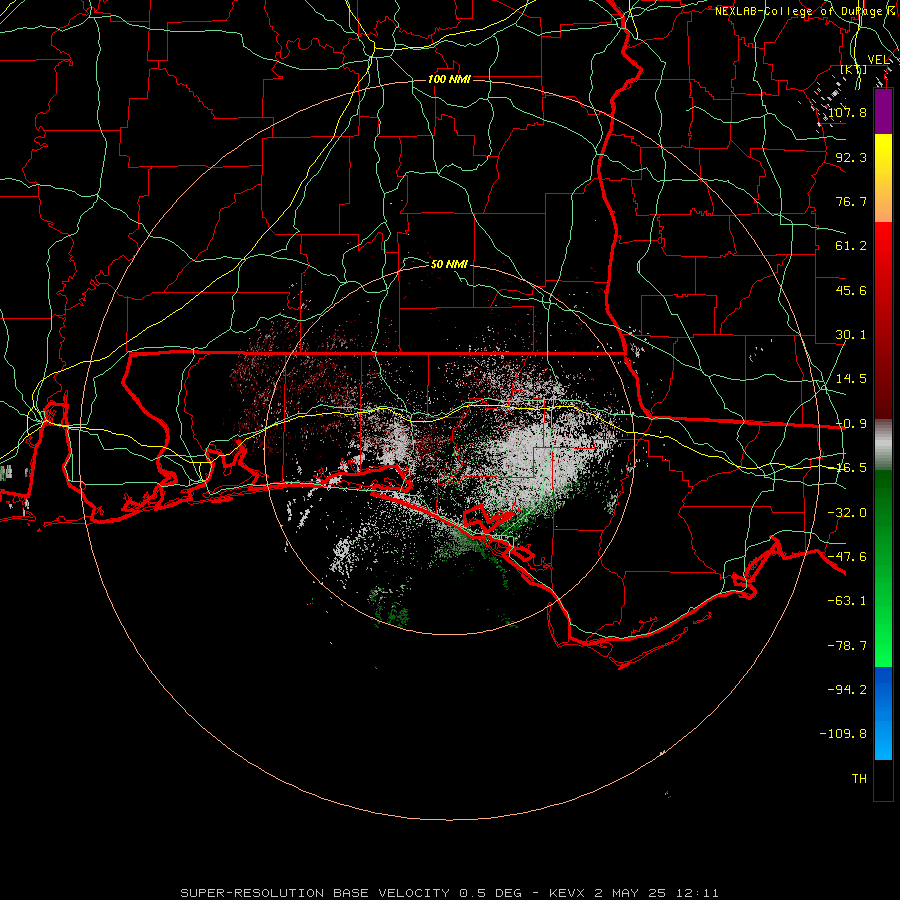Click the 14.5 velocity scale value
900x900 pixels.
(x=851, y=379)
